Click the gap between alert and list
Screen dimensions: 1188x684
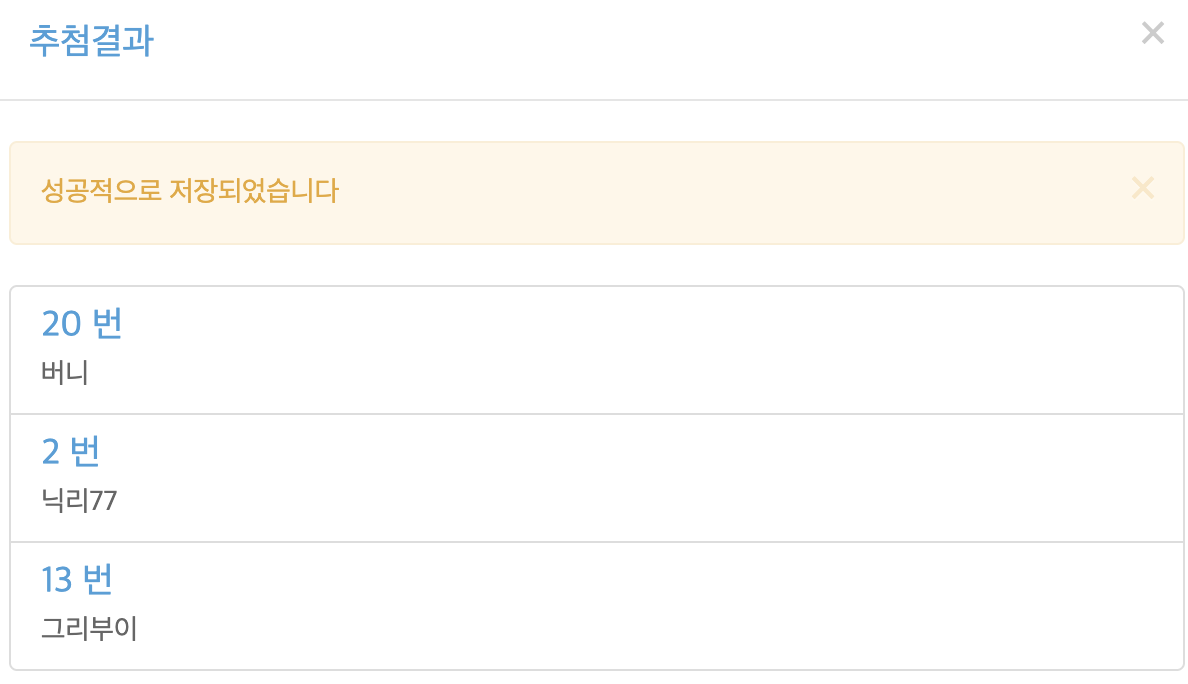tap(596, 265)
